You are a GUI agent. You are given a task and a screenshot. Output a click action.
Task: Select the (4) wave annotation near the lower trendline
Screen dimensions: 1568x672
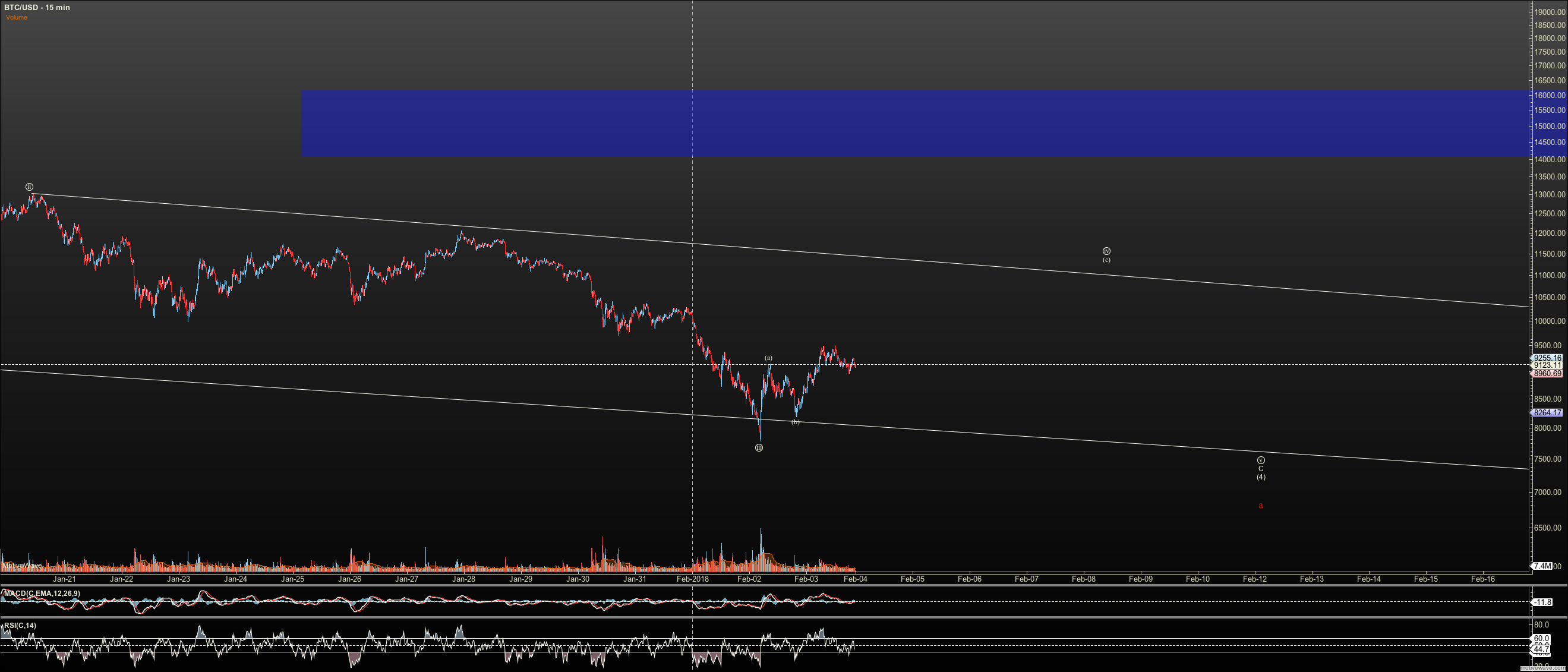coord(1261,477)
